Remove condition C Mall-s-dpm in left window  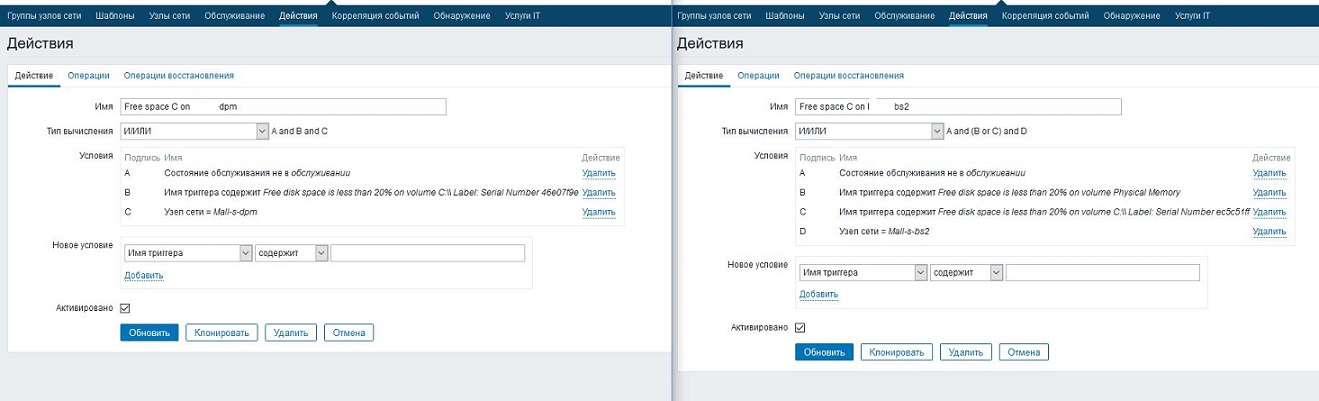pos(599,212)
